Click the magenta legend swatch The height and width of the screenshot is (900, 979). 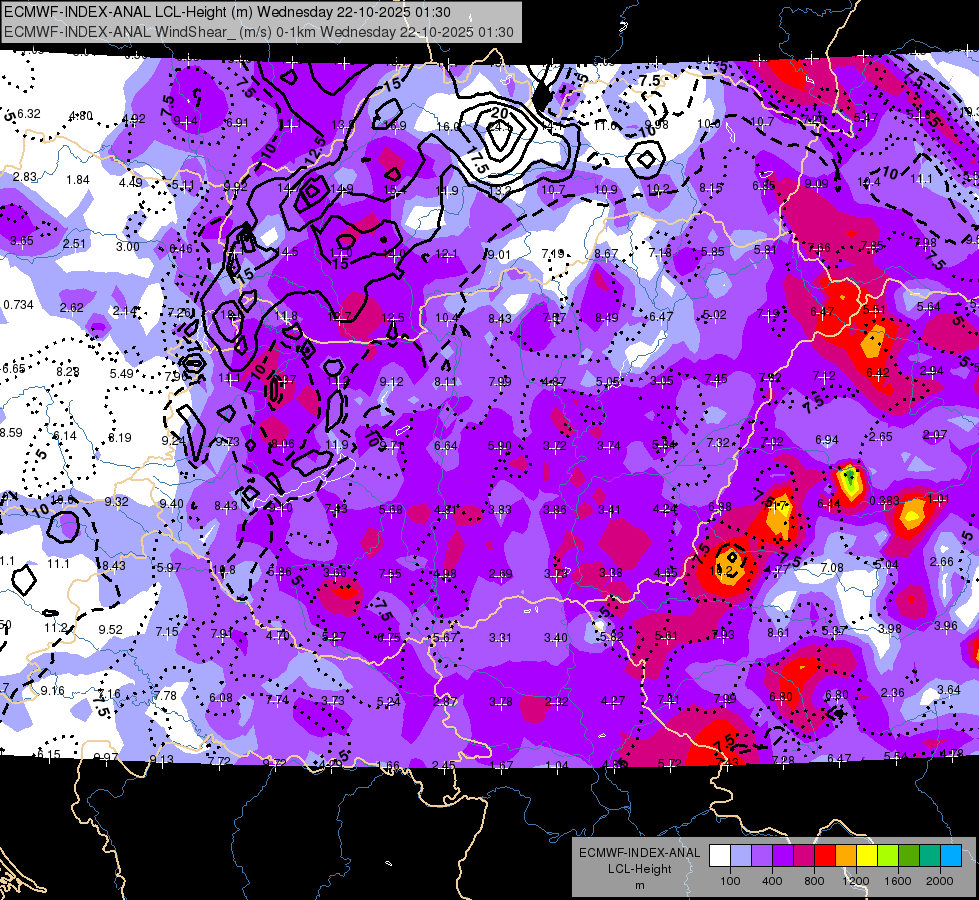(804, 855)
